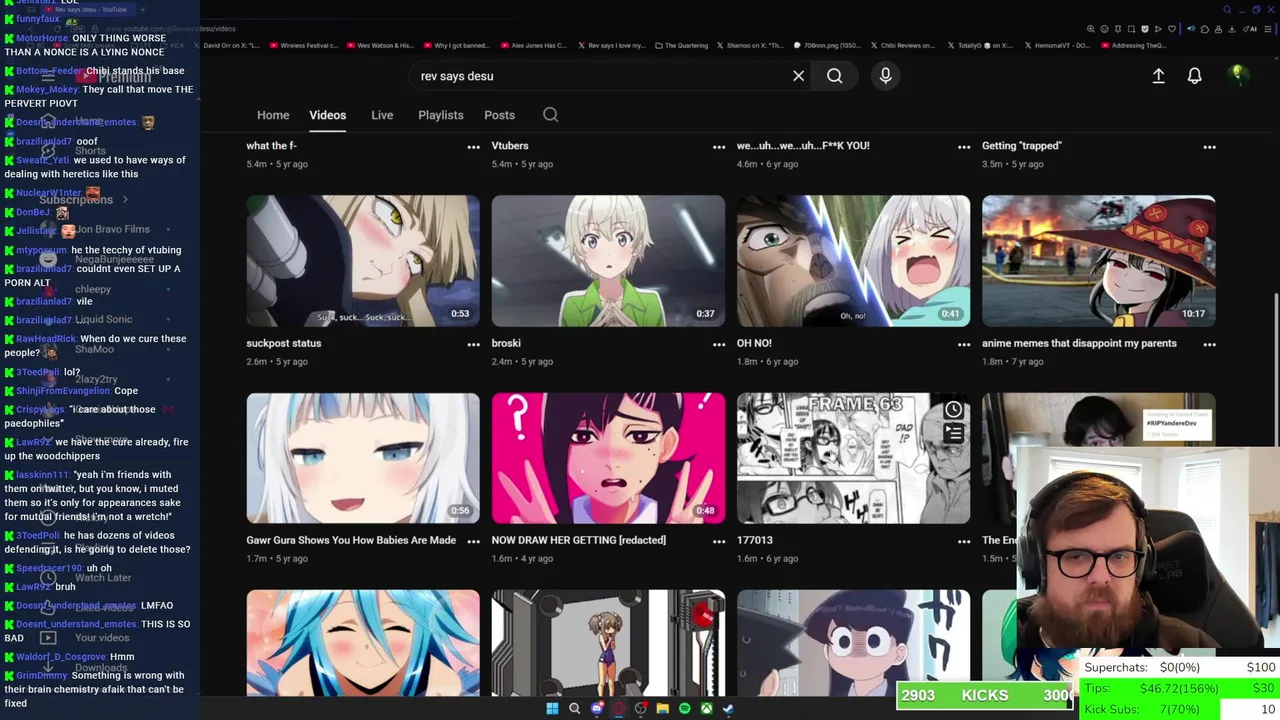Click the page vertical scrollbar

click(1275, 370)
